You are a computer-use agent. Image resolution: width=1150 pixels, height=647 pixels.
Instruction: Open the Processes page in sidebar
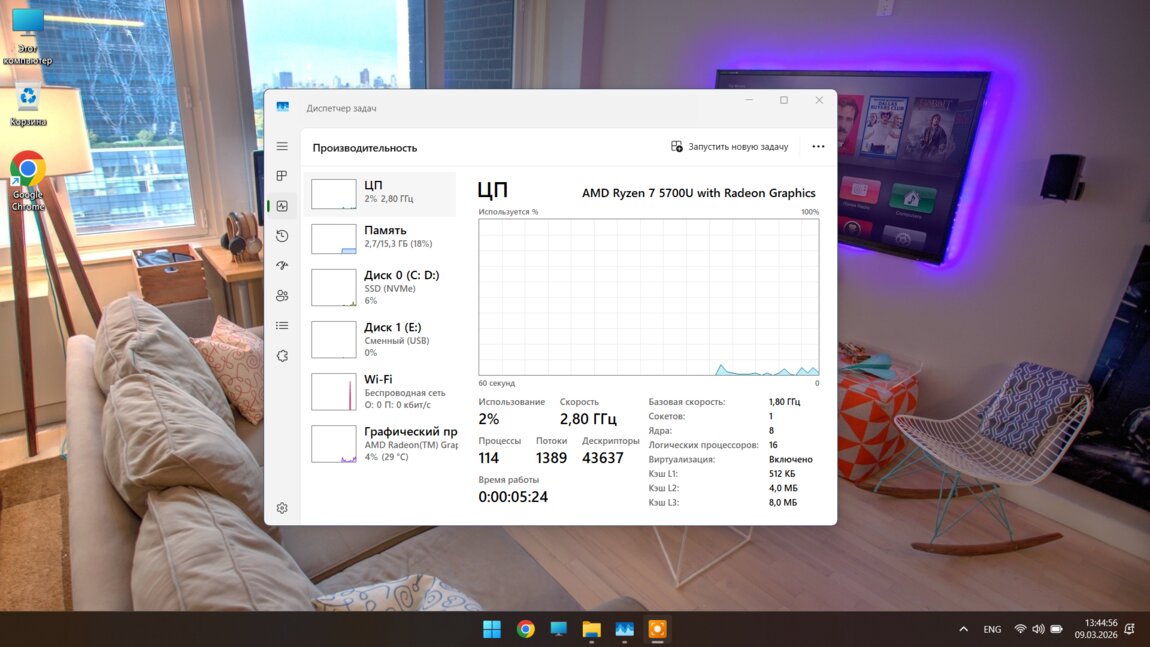point(282,176)
